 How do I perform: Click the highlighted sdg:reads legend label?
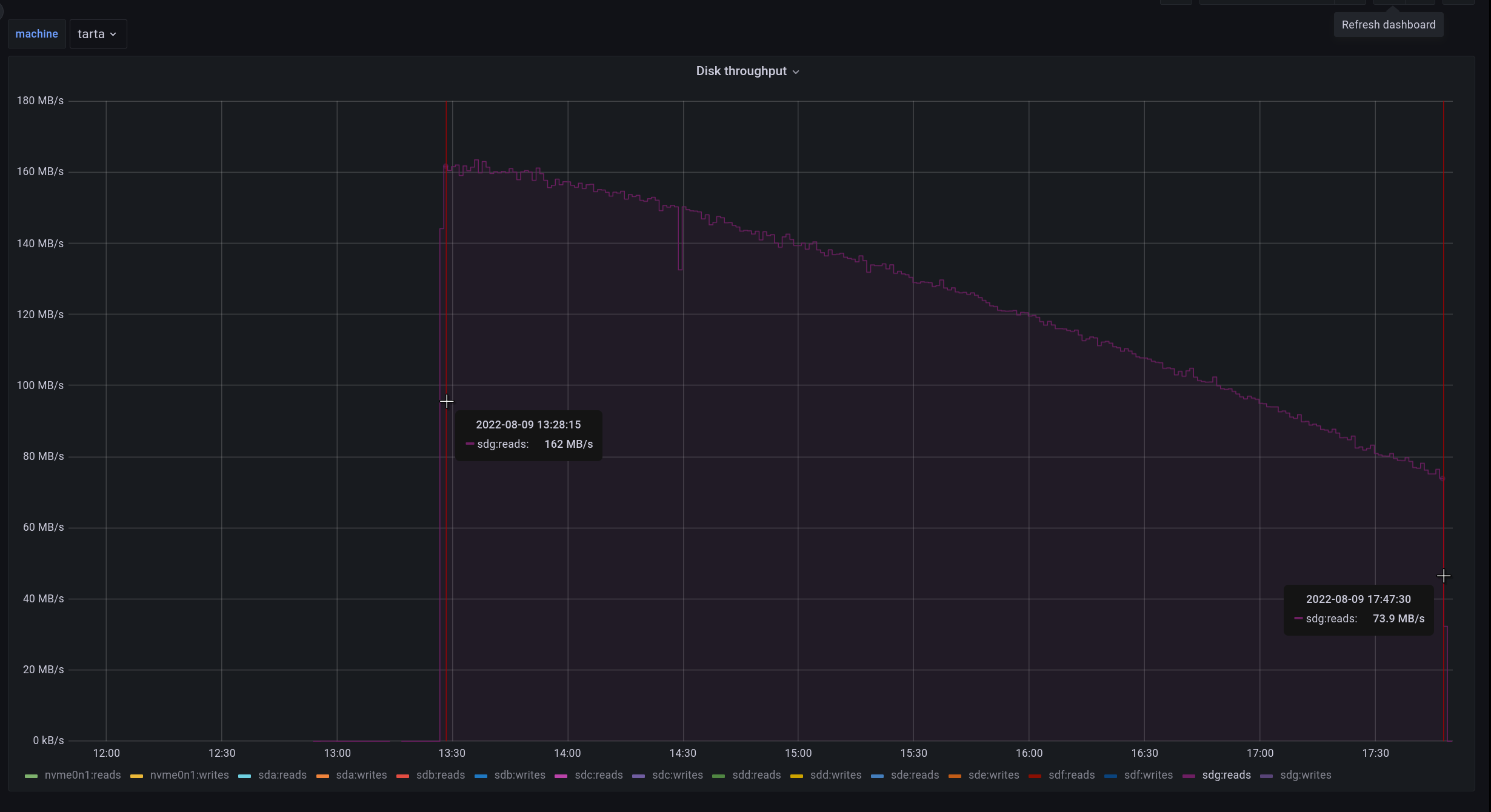[1226, 775]
